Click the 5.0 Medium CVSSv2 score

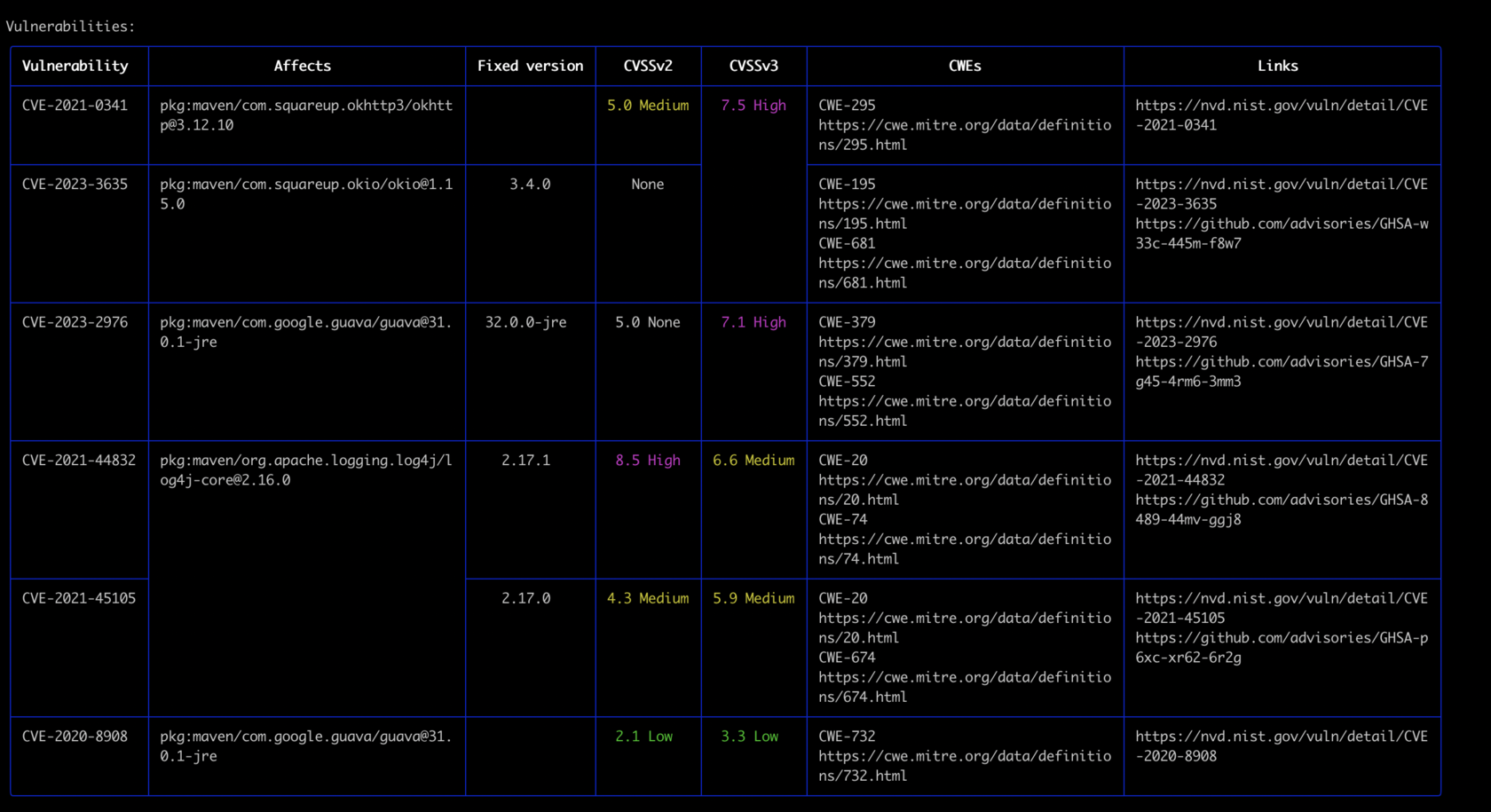648,106
